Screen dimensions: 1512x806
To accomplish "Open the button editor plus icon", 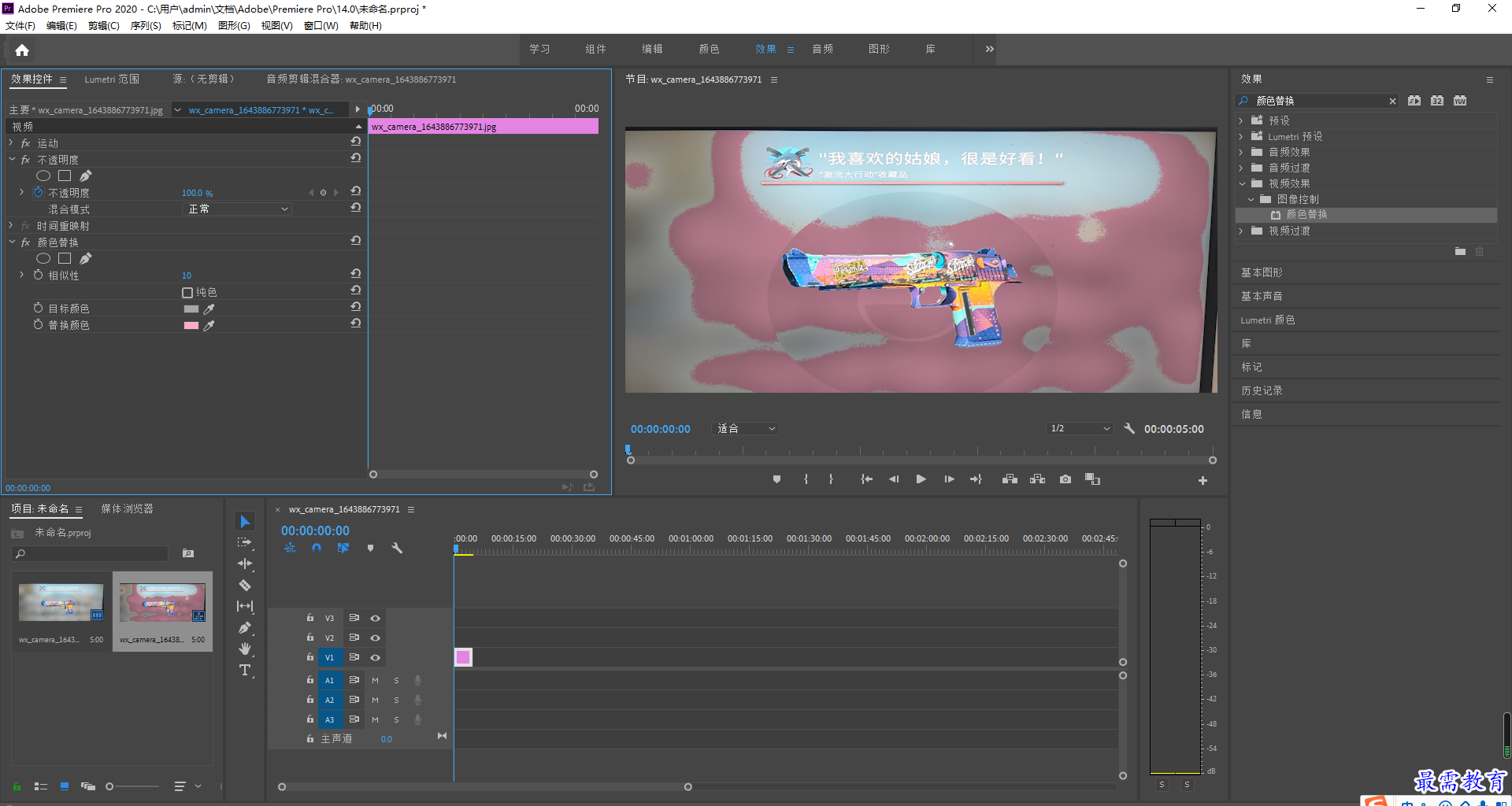I will (x=1203, y=480).
